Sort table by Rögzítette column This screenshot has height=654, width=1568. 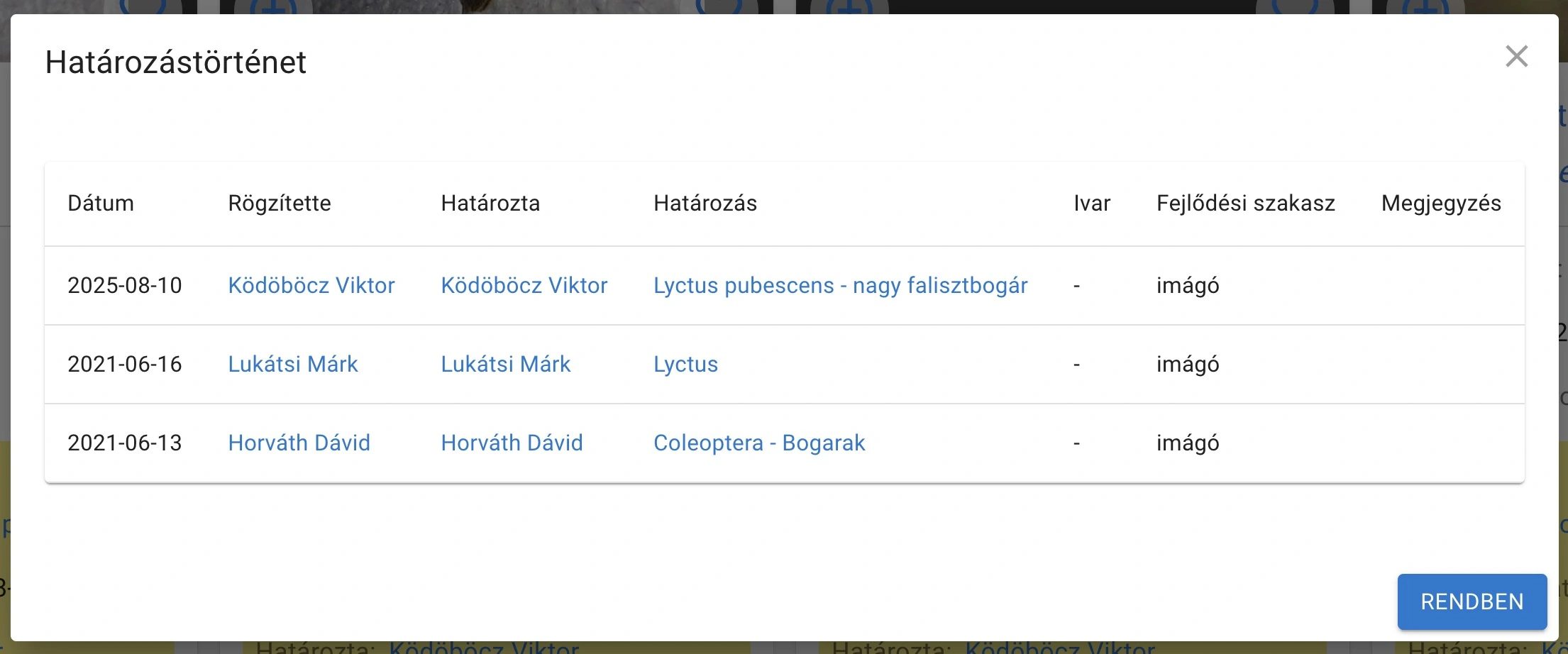click(279, 204)
